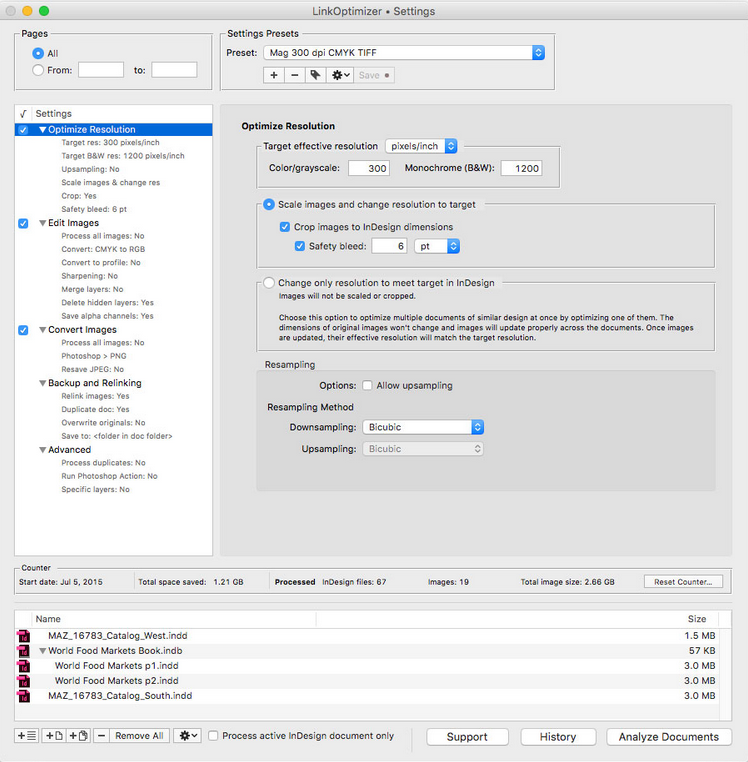The image size is (748, 762).
Task: Select Backup and Relinking settings section
Action: [x=94, y=383]
